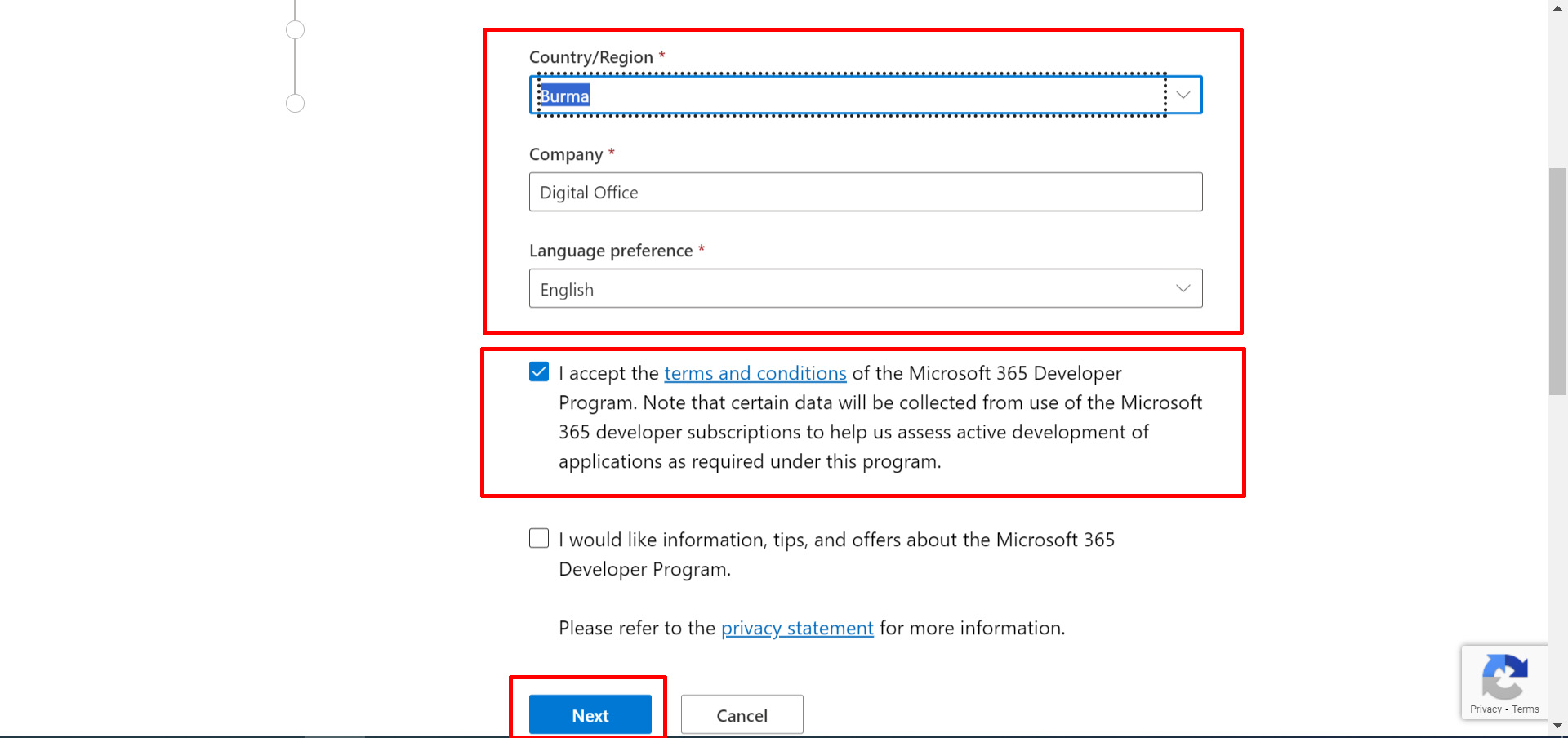1568x738 pixels.
Task: Click the upper progress step circle
Action: (296, 30)
